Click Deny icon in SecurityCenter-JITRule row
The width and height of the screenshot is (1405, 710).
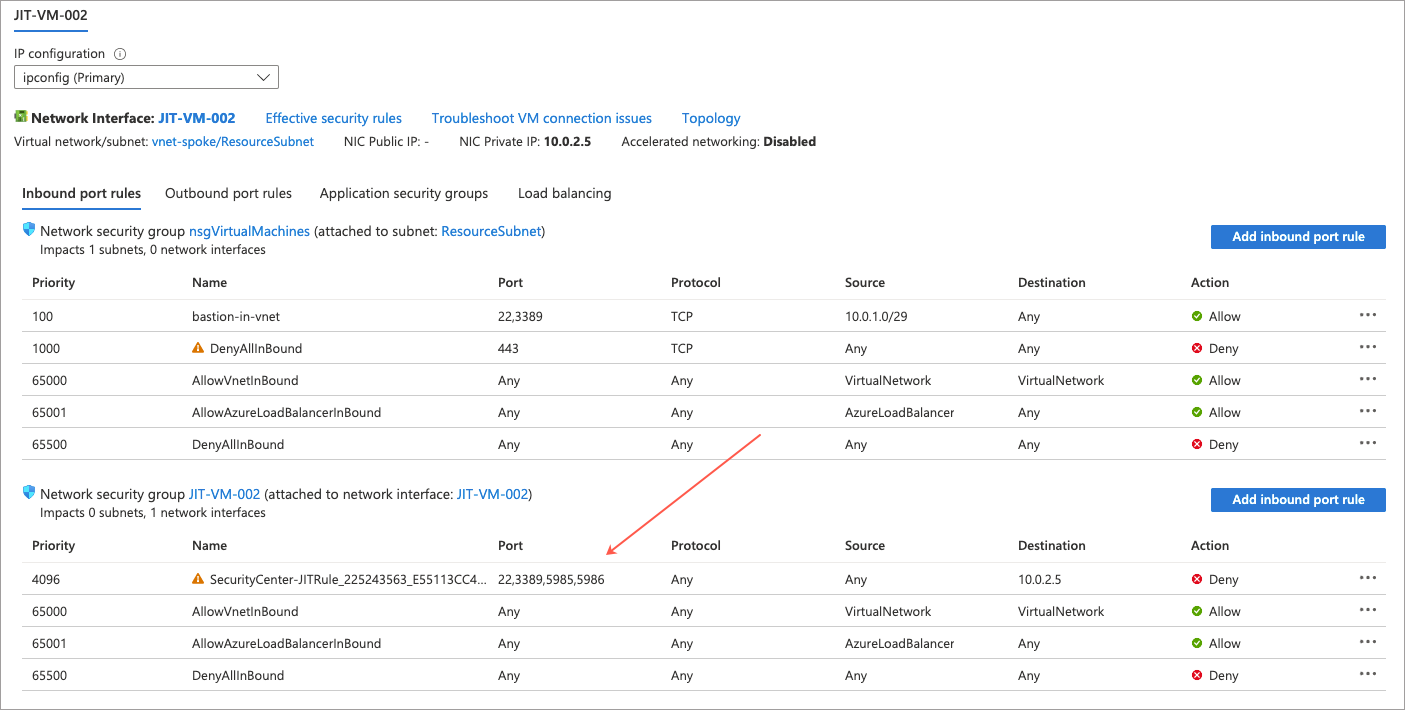1197,579
